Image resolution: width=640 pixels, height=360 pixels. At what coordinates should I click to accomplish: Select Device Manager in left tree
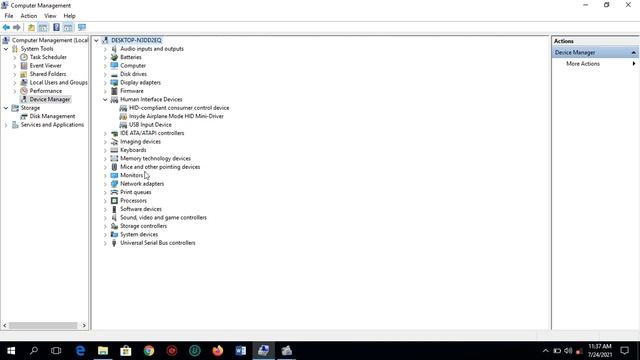pyautogui.click(x=50, y=100)
